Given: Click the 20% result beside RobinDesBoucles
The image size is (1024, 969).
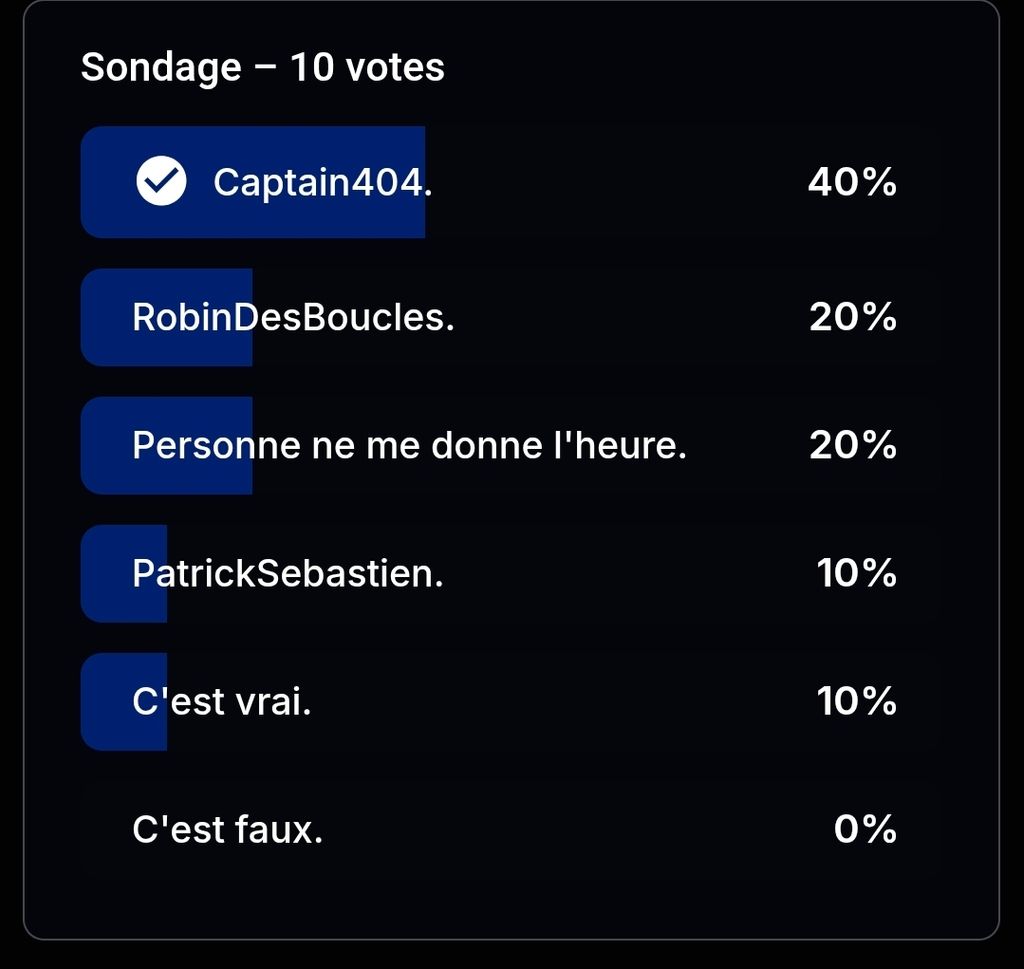Looking at the screenshot, I should coord(852,317).
